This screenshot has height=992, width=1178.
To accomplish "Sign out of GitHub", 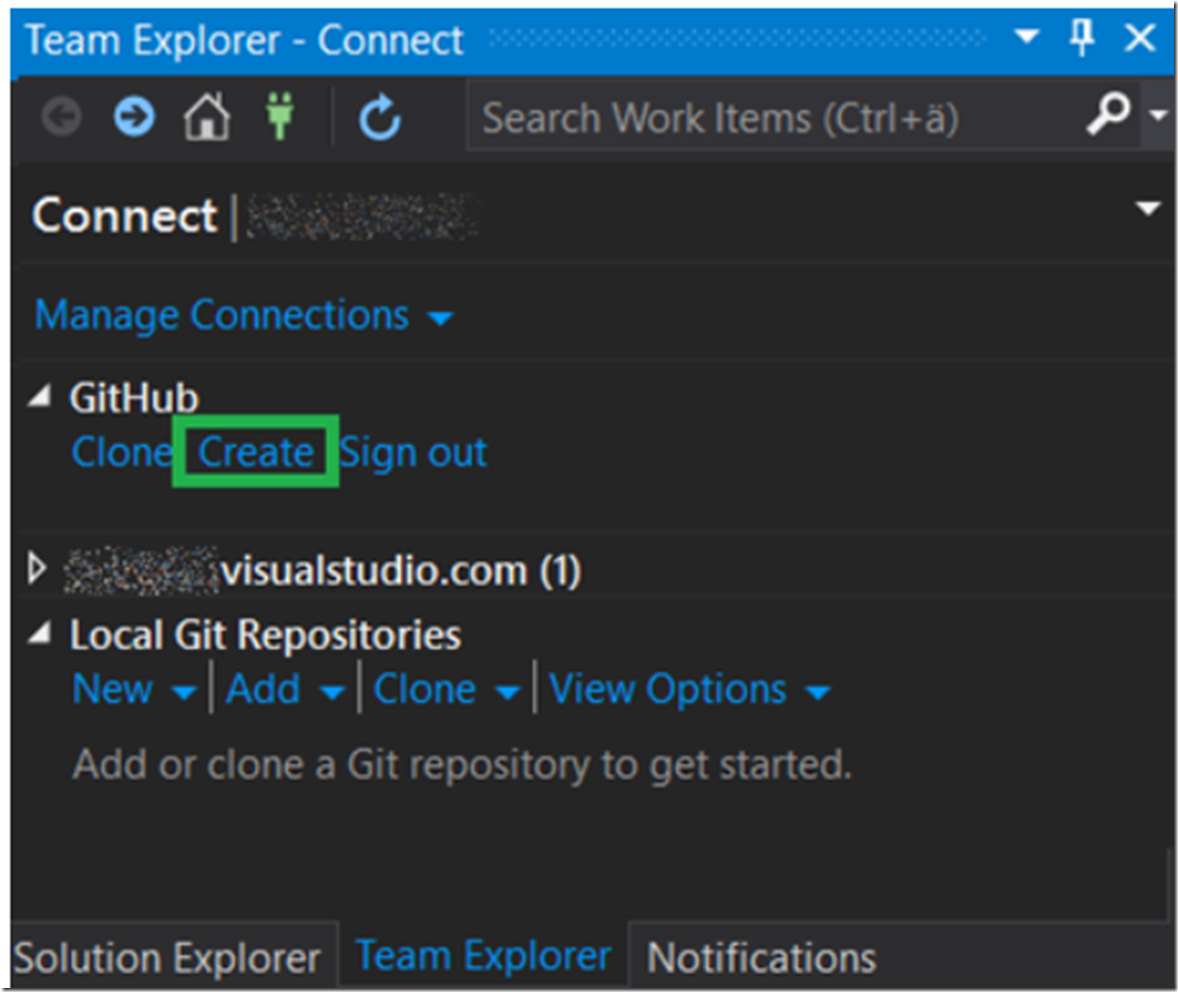I will (414, 452).
